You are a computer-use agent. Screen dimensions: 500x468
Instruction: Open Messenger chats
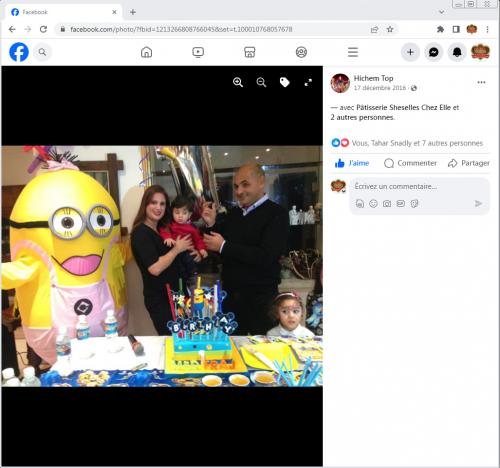[x=434, y=52]
